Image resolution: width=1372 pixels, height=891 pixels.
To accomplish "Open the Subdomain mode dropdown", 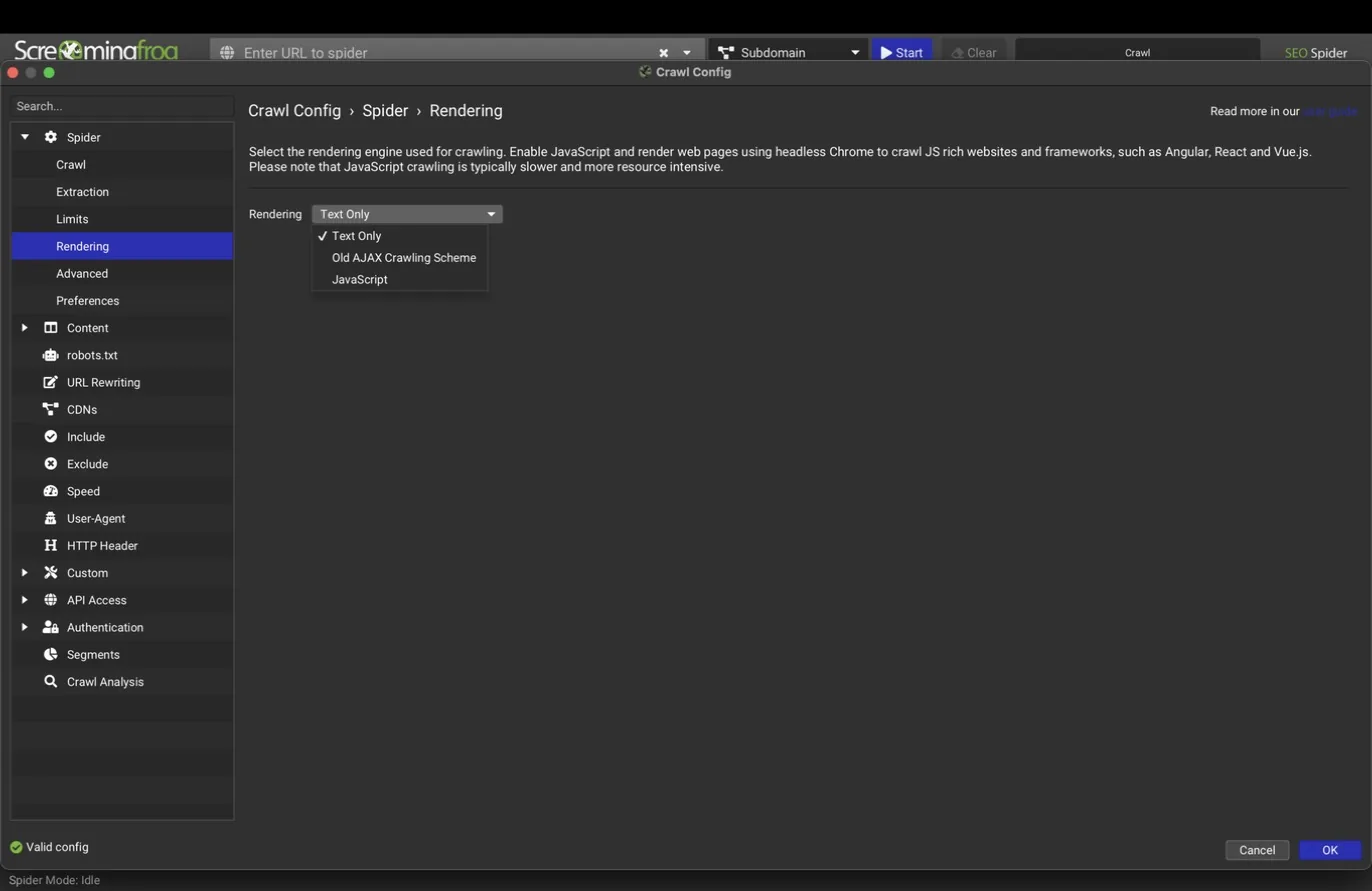I will click(855, 53).
